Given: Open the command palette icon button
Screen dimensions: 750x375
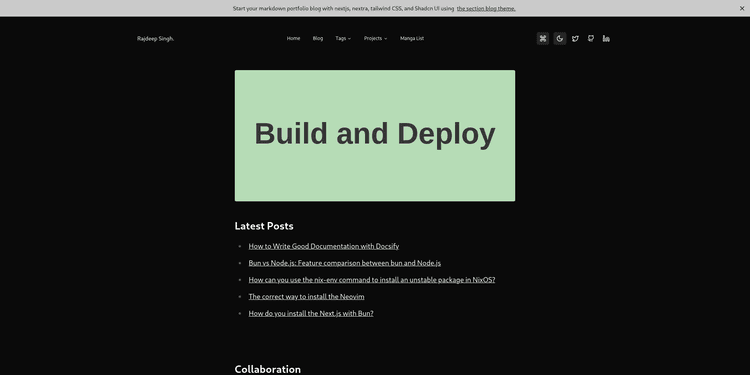Looking at the screenshot, I should click(542, 39).
